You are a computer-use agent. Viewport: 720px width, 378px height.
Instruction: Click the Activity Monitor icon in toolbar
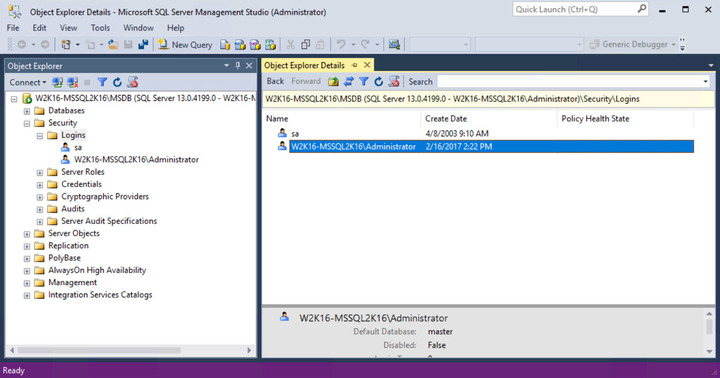point(394,45)
